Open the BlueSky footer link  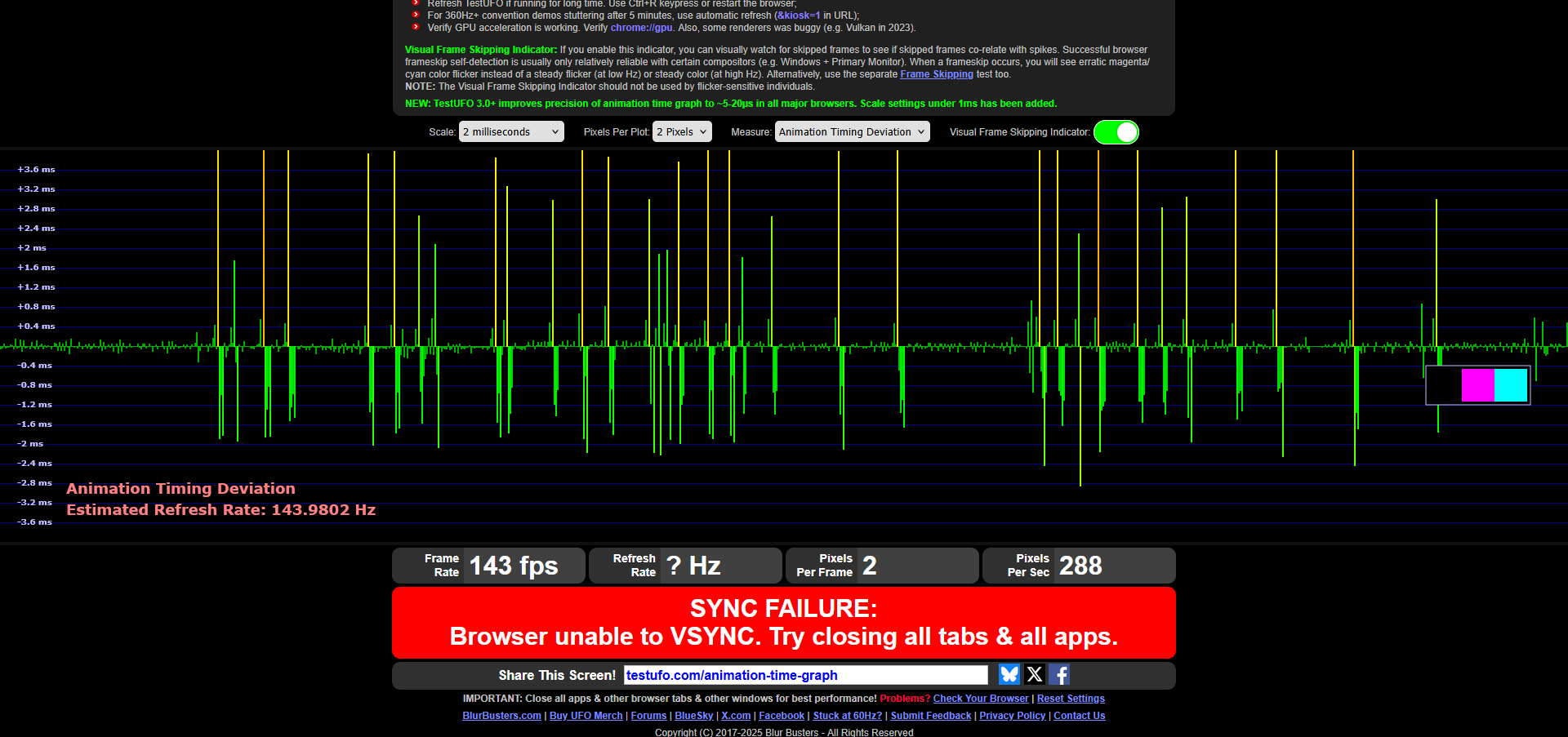click(693, 716)
